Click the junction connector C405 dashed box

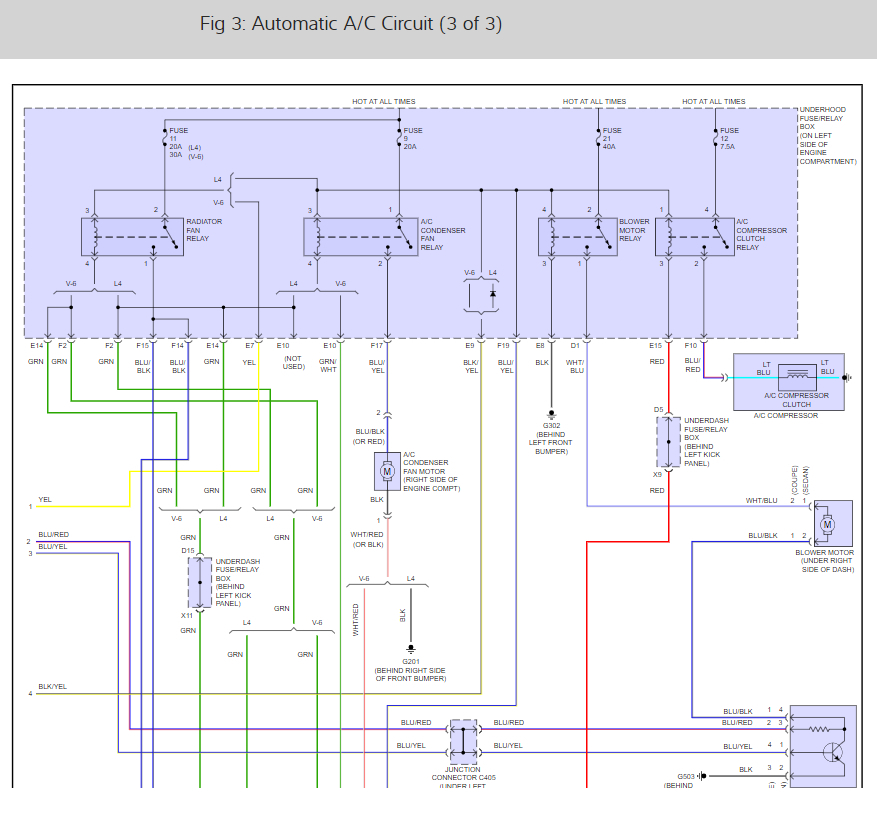pyautogui.click(x=463, y=742)
